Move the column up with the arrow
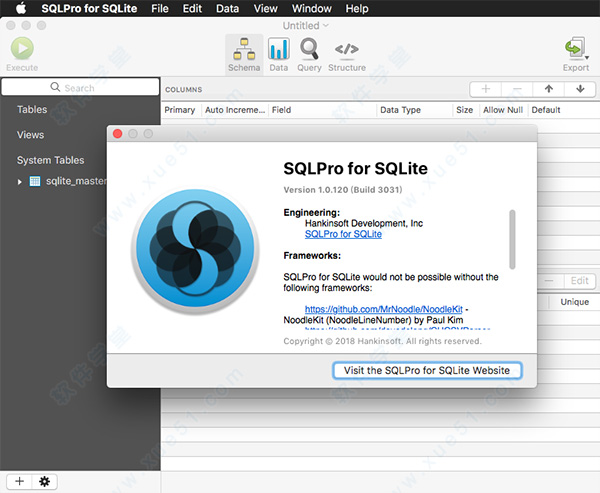 pos(549,89)
